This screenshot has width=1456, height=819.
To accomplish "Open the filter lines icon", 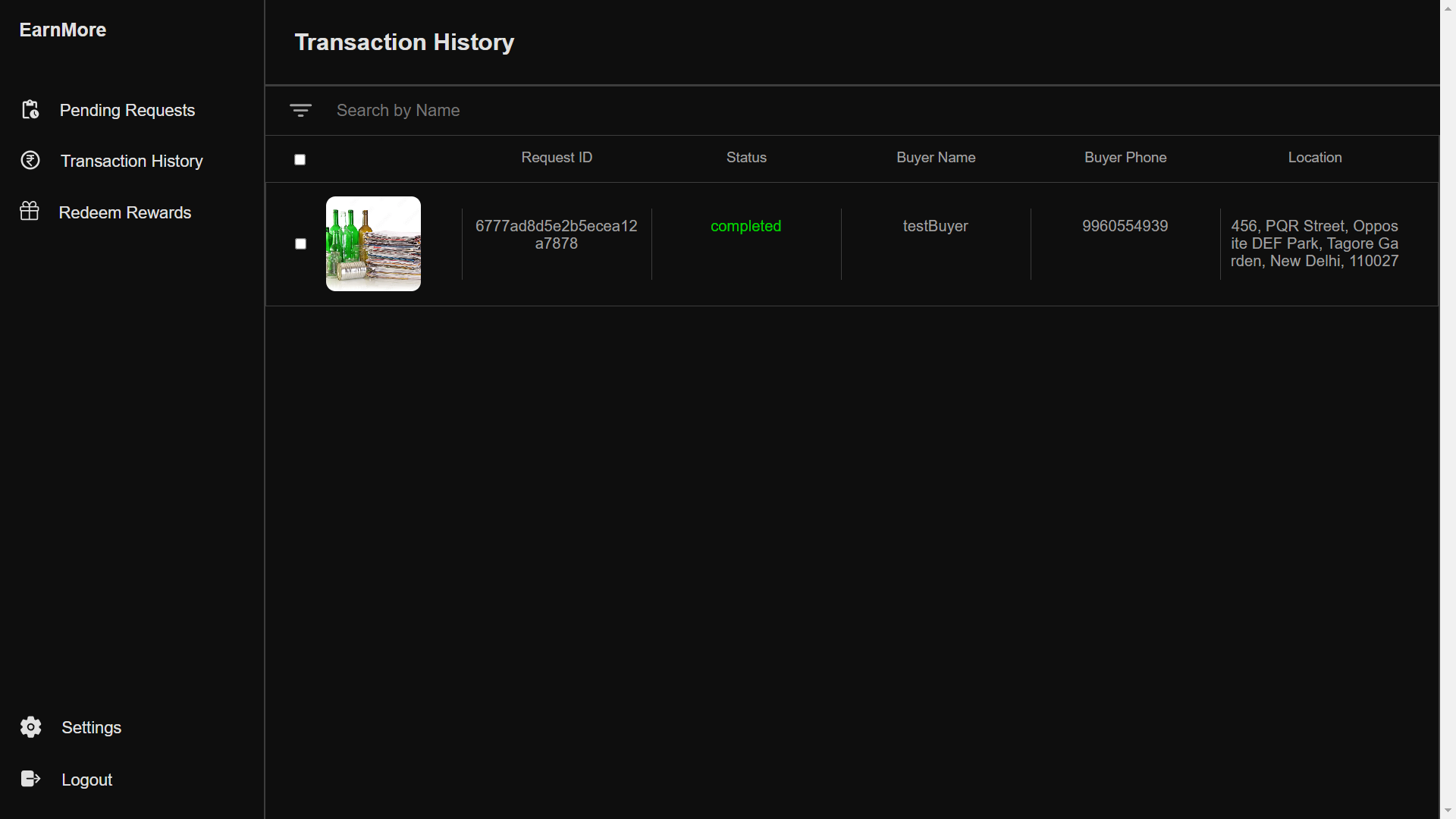I will pyautogui.click(x=300, y=111).
